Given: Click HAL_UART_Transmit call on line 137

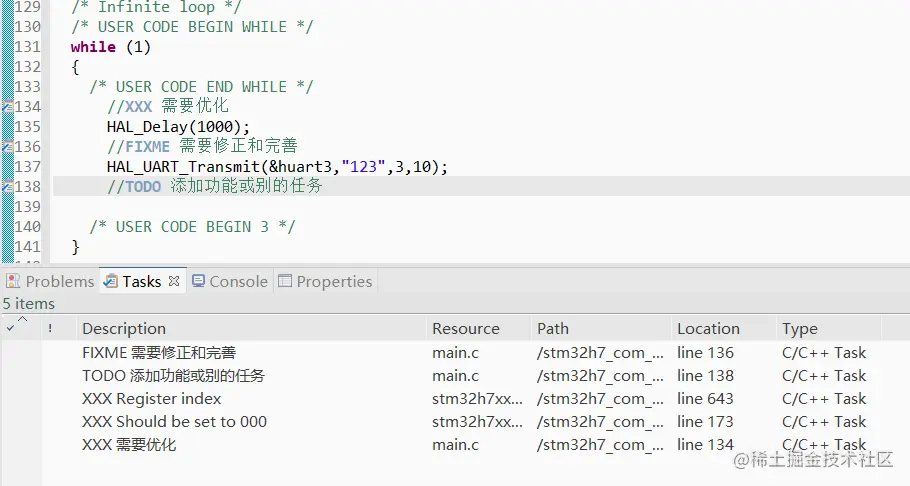Looking at the screenshot, I should 277,167.
